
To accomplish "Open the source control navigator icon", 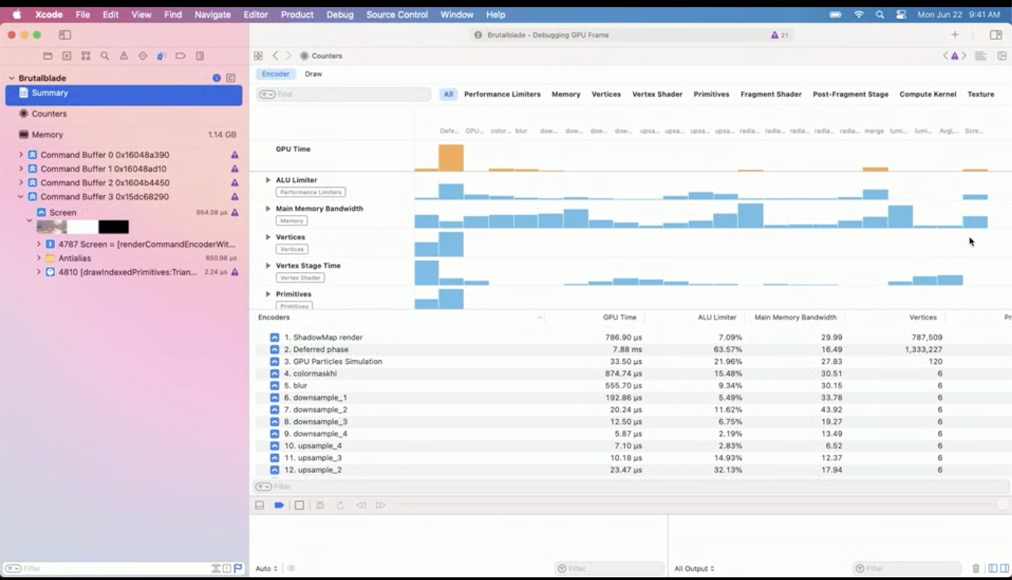I will tap(66, 56).
